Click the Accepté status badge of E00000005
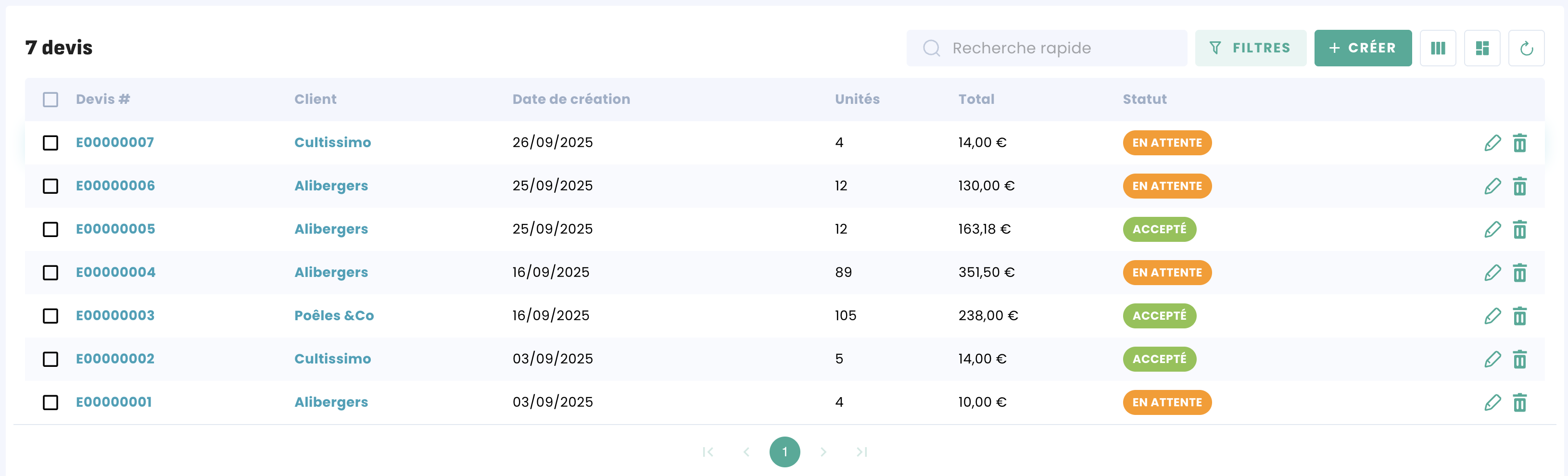Screen dimensions: 1568x476 point(1159,229)
